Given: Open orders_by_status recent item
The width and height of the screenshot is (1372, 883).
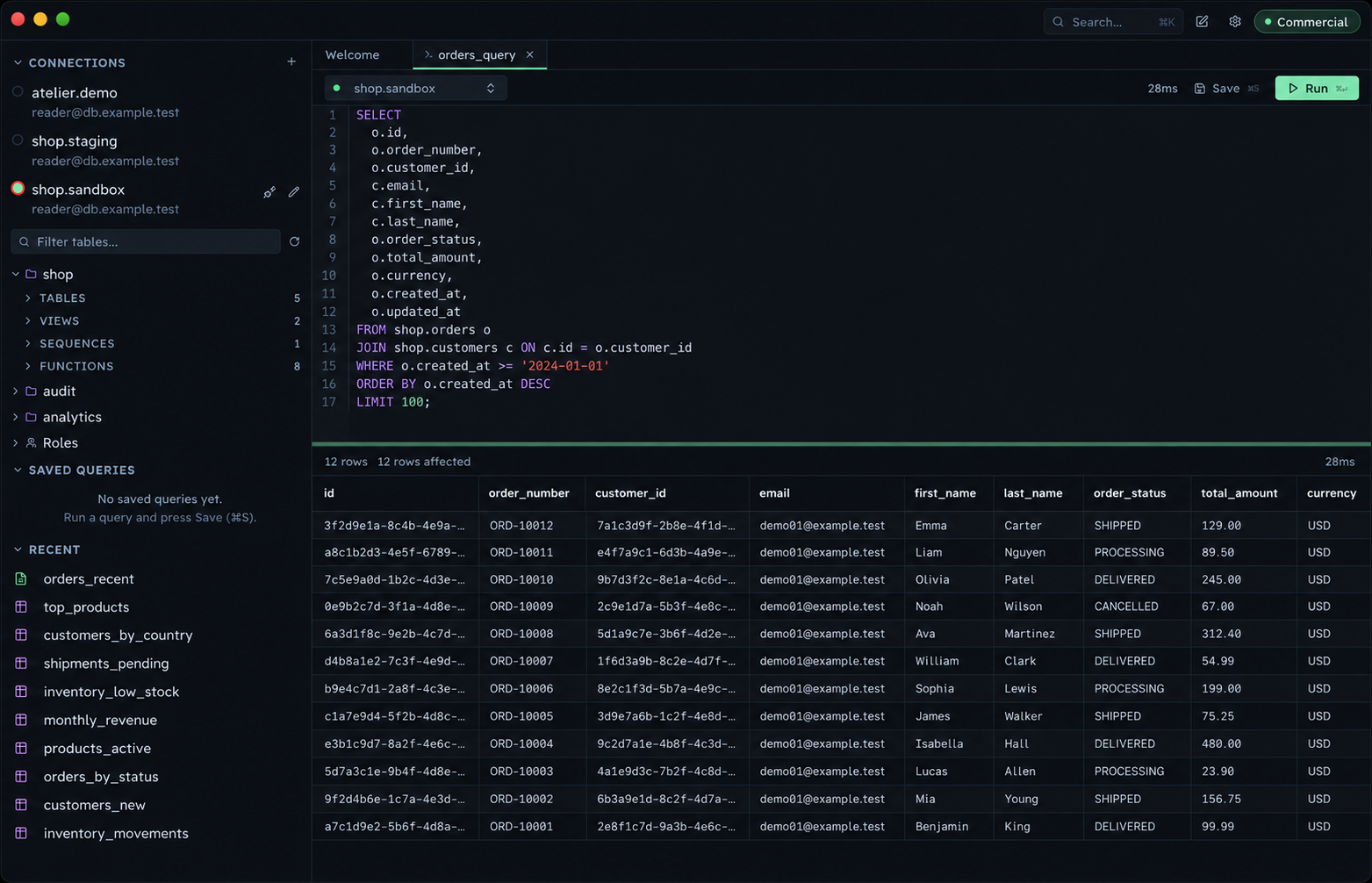Looking at the screenshot, I should click(x=101, y=777).
